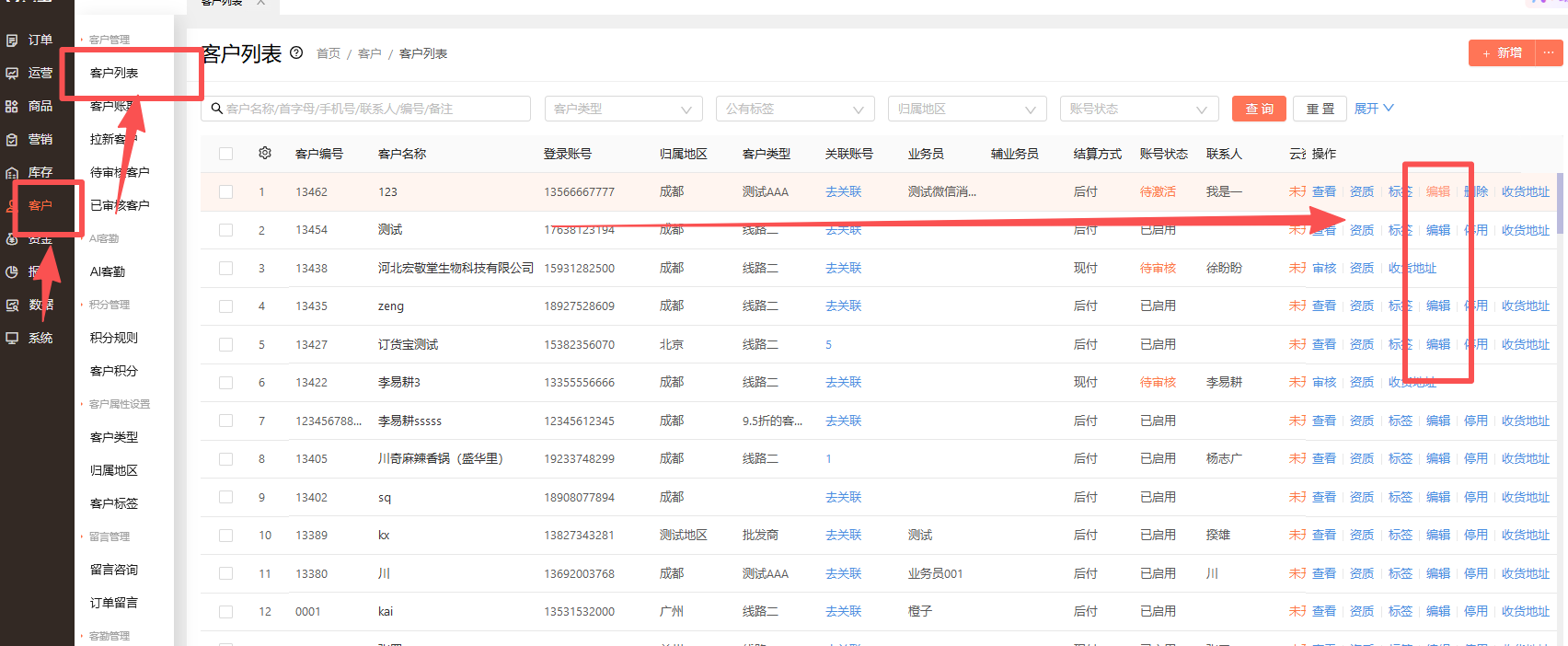Screen dimensions: 1568x646
Task: Click 查看 for 李易耕sssss
Action: point(1324,421)
